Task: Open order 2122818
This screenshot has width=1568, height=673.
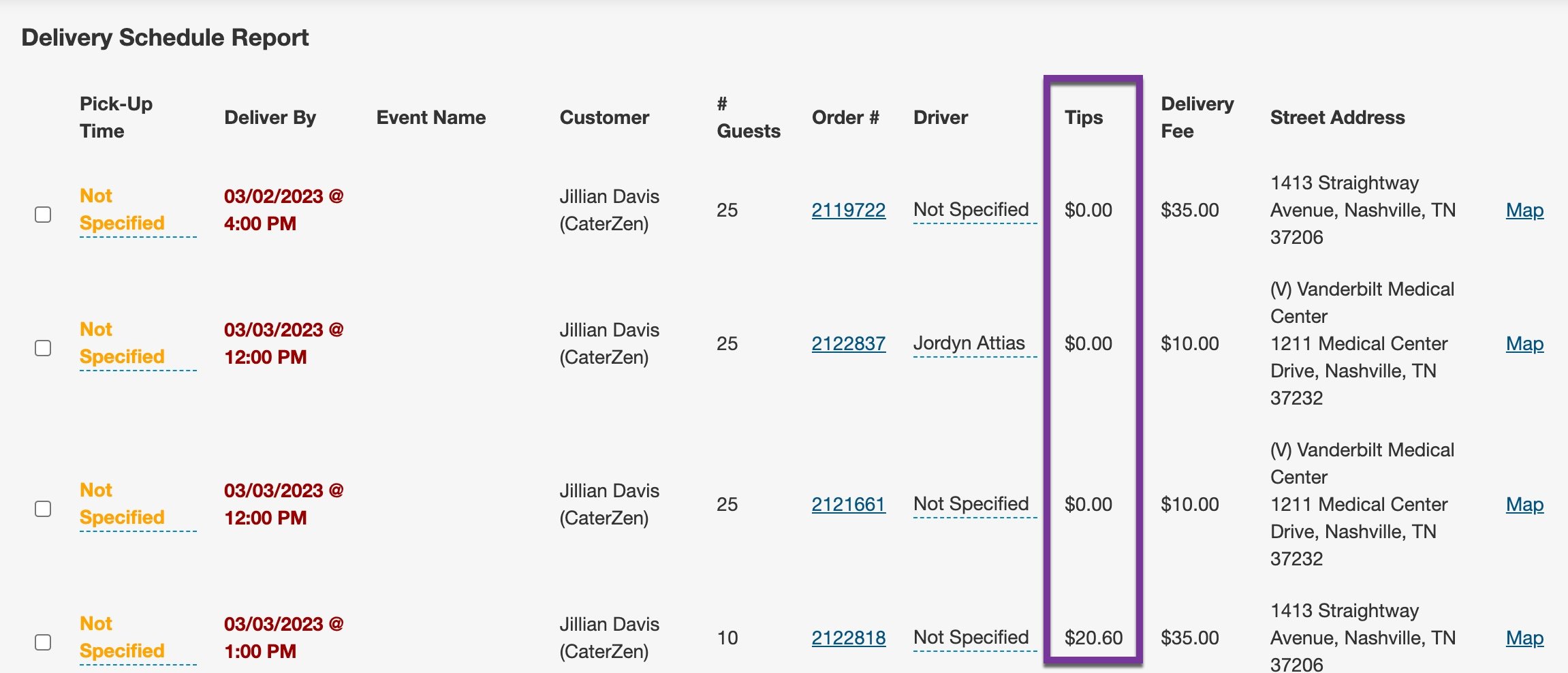Action: click(847, 638)
